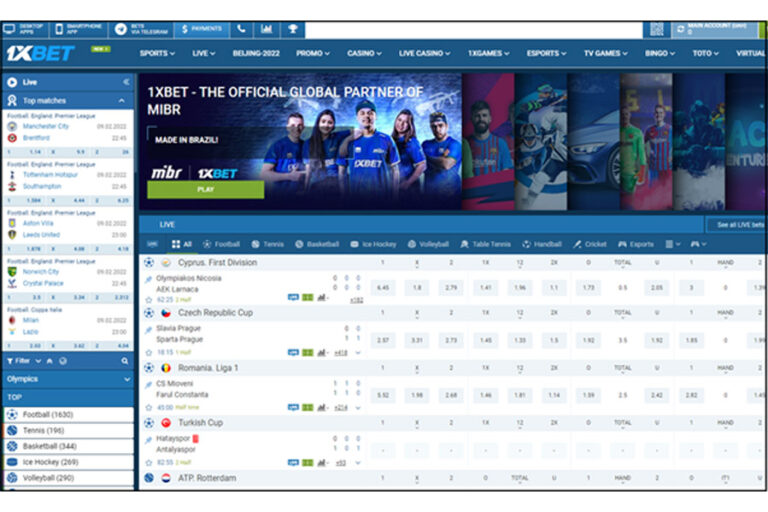The height and width of the screenshot is (512, 768).
Task: Open ATP Rotterdam tournament
Action: [x=207, y=478]
